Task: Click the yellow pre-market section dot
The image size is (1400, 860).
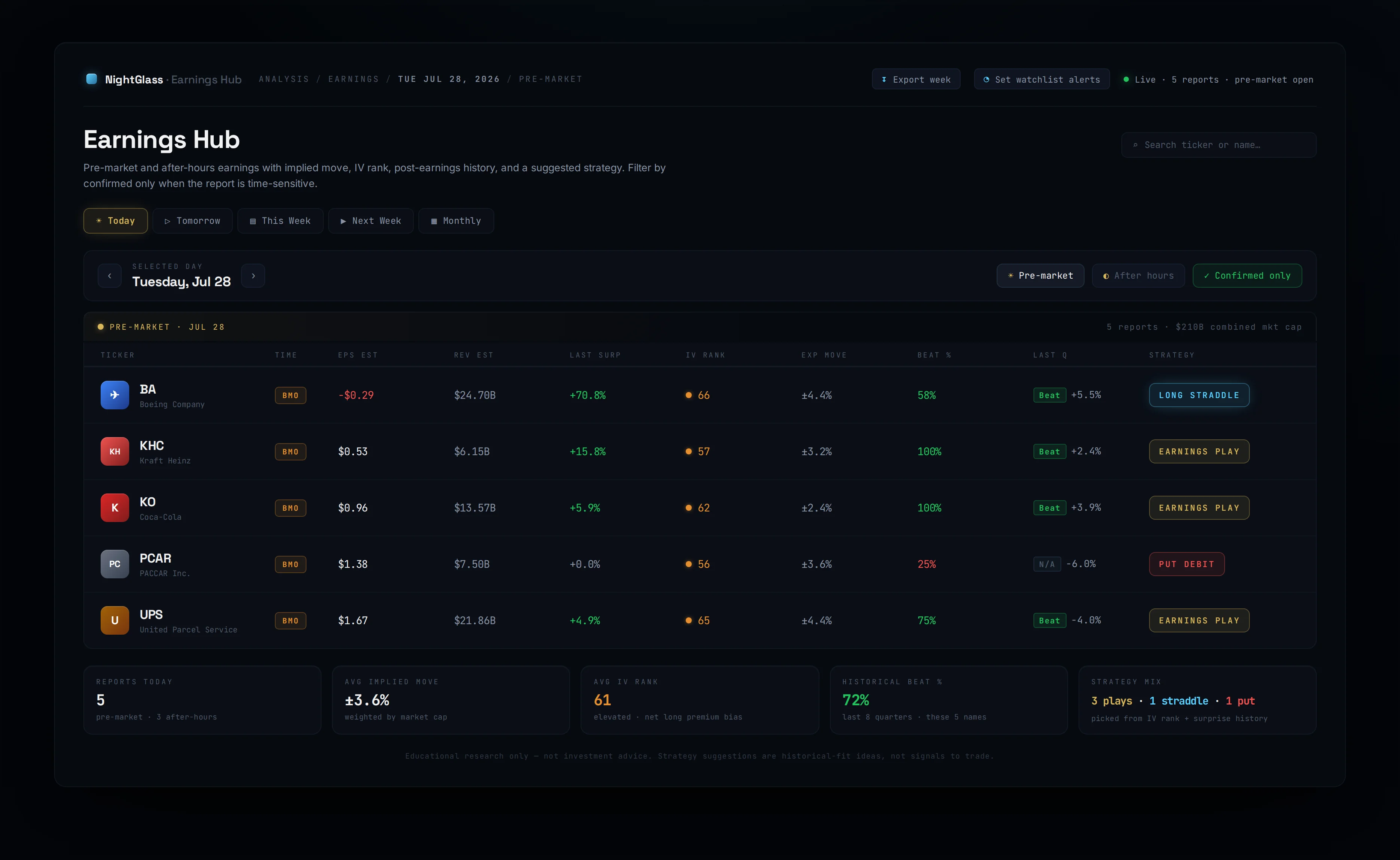Action: (101, 326)
